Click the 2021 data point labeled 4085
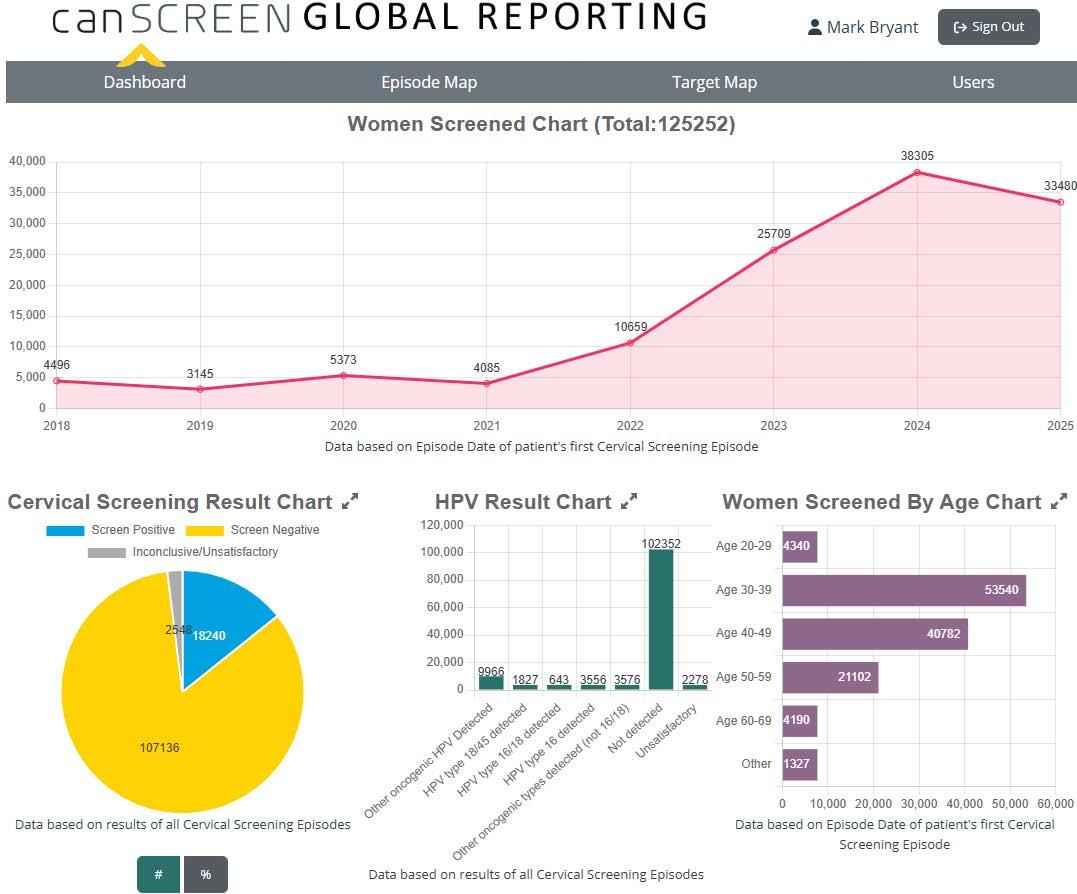 point(486,383)
